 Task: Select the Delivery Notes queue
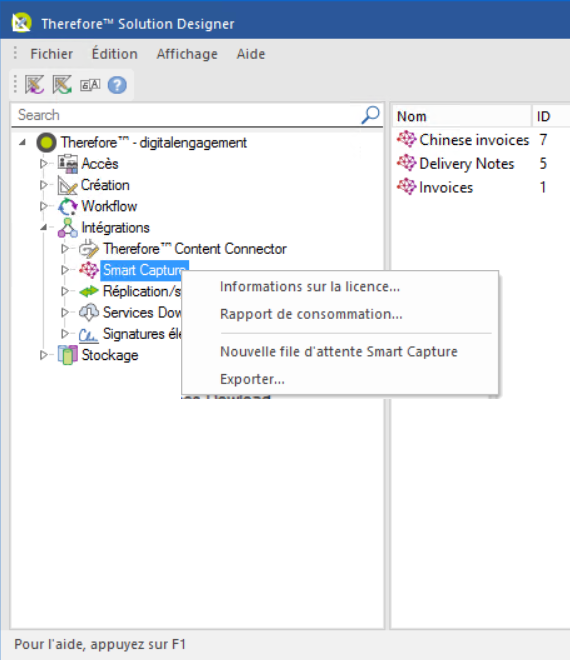click(466, 163)
